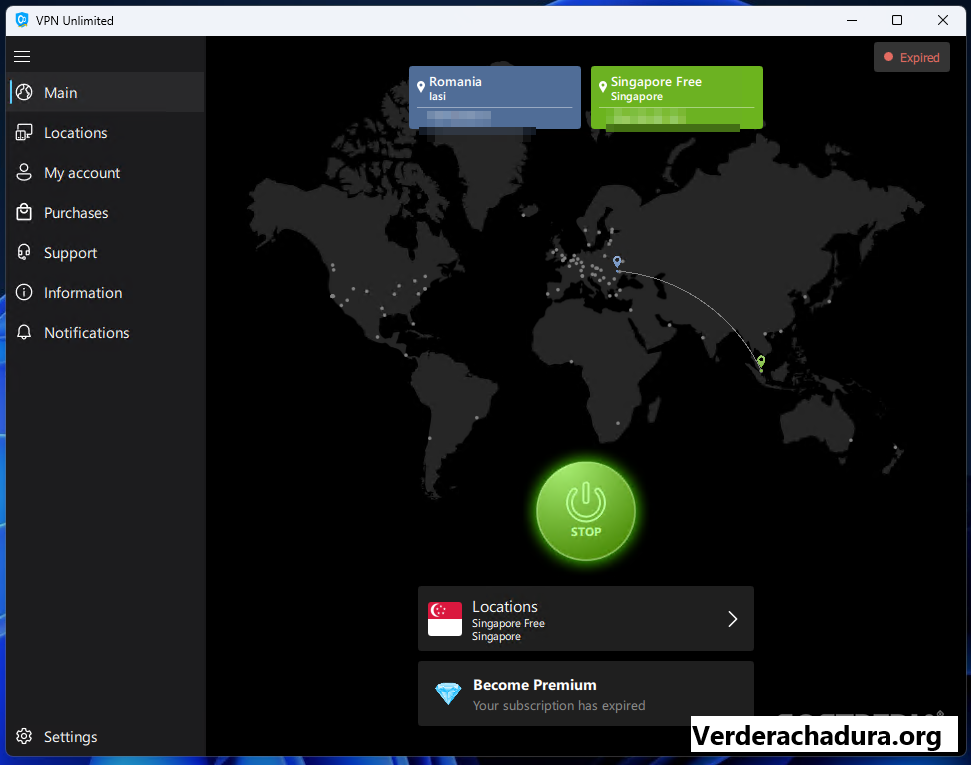
Task: Open the Settings menu item label
Action: [x=71, y=737]
